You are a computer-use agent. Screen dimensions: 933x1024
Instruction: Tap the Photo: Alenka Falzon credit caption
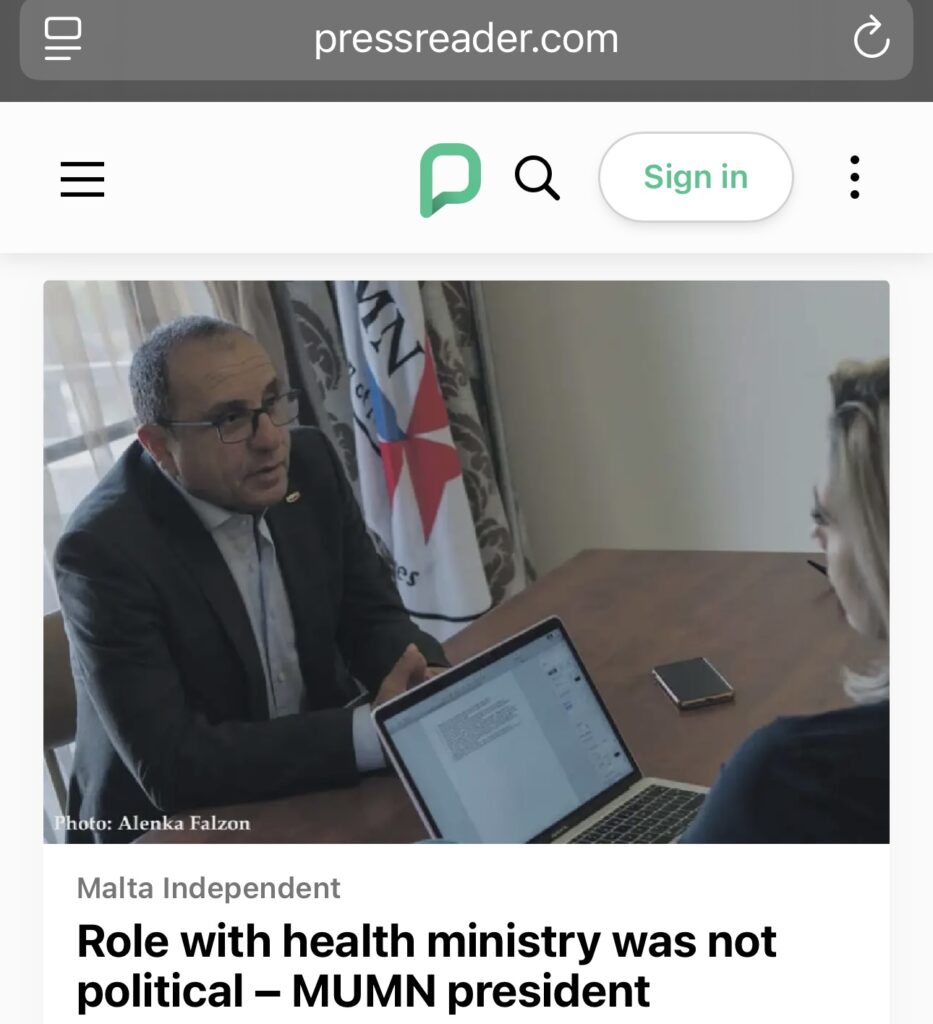pos(151,823)
